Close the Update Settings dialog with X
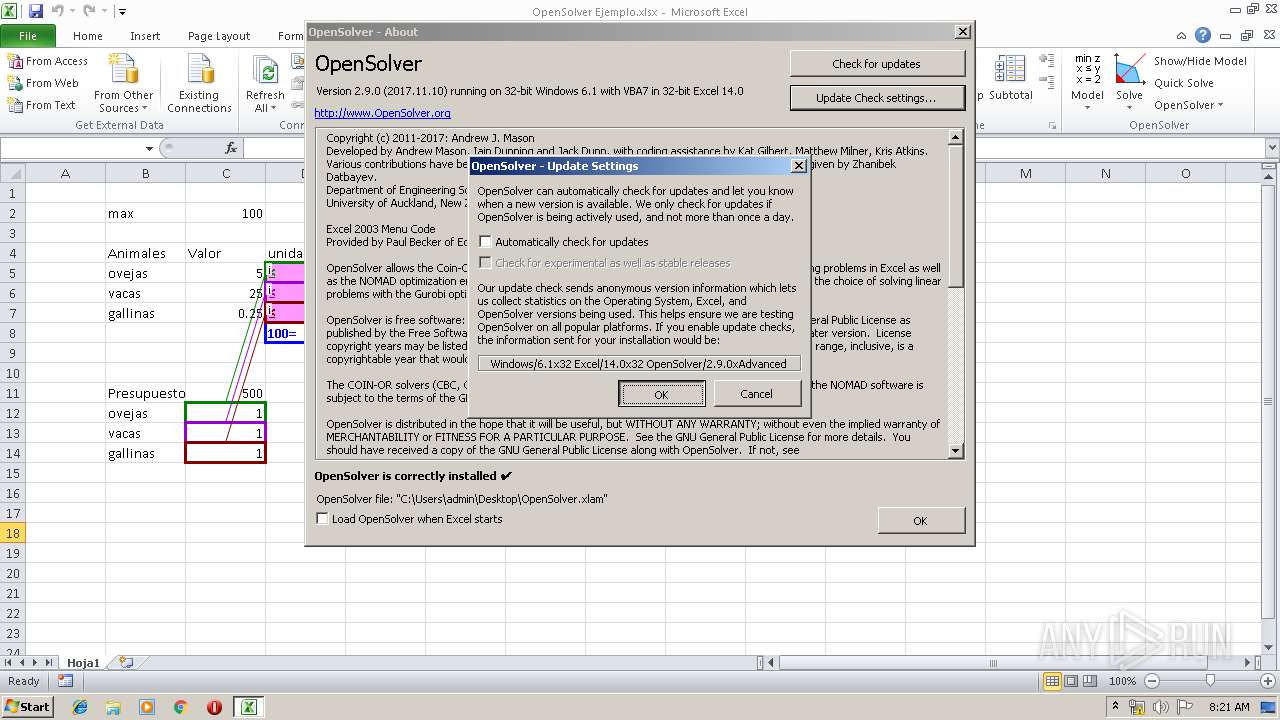Screen dimensions: 1280x720 798,166
